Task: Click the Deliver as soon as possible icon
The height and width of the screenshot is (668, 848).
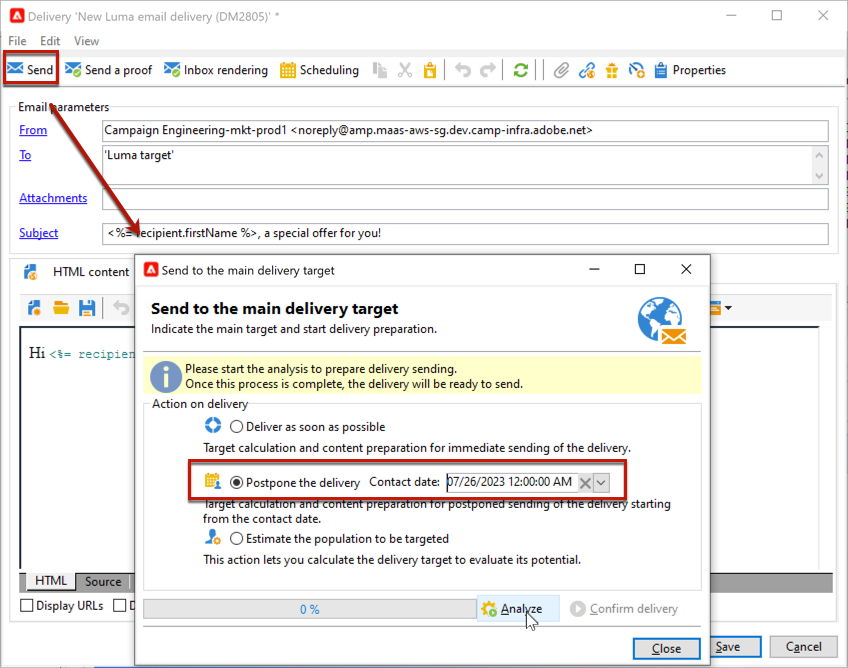Action: coord(213,426)
